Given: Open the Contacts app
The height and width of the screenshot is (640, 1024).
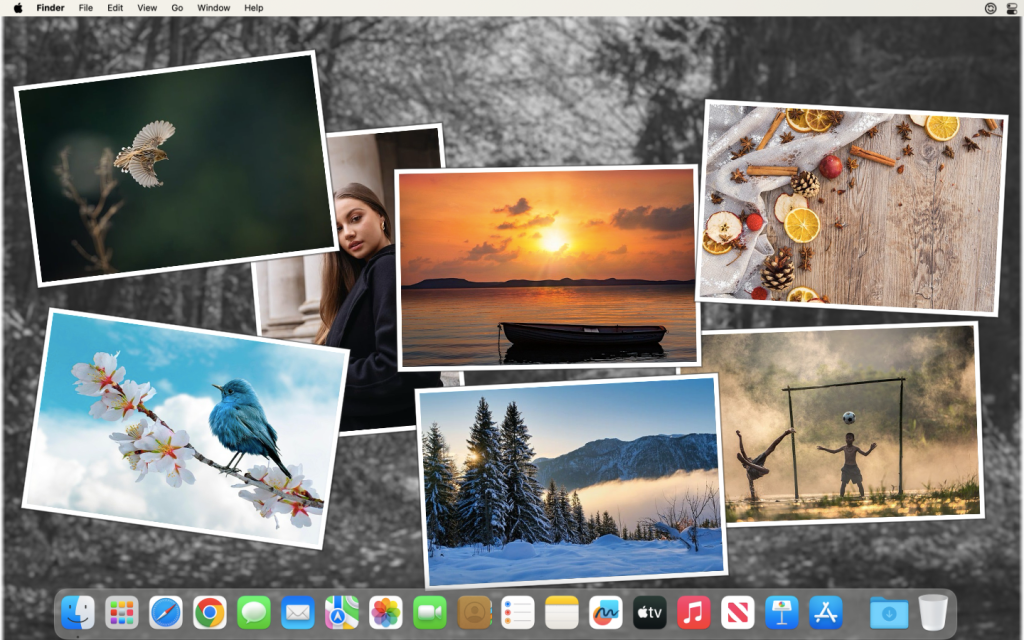Looking at the screenshot, I should 474,613.
